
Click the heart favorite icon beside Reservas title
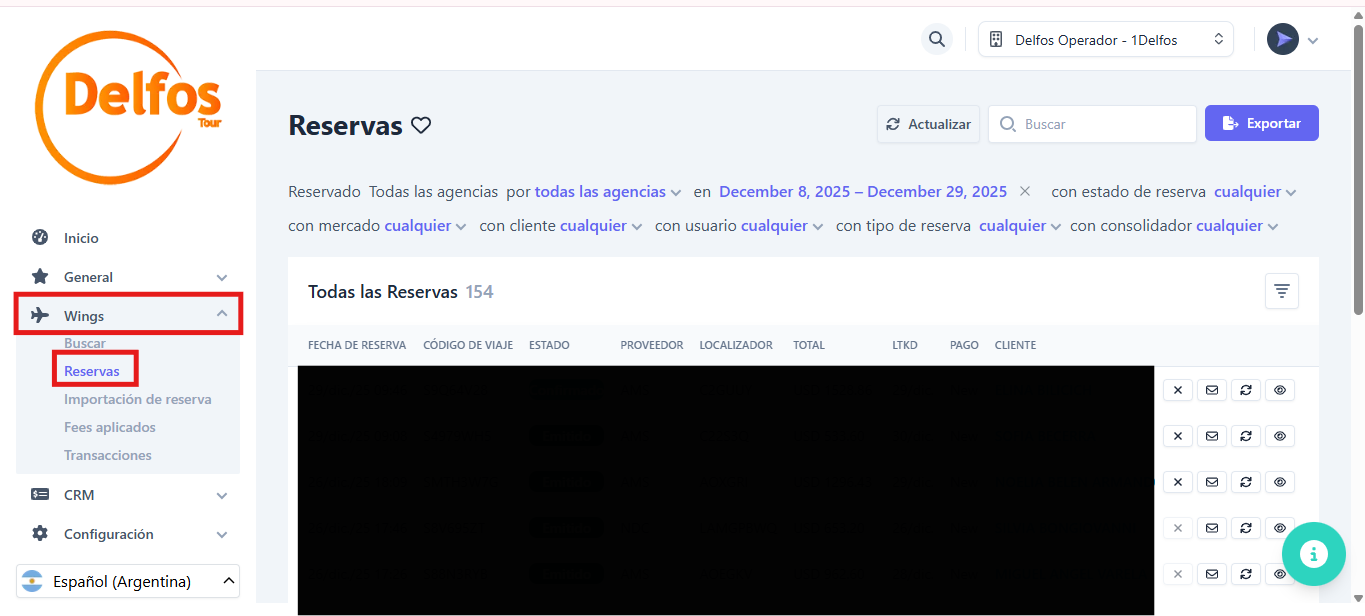coord(421,125)
